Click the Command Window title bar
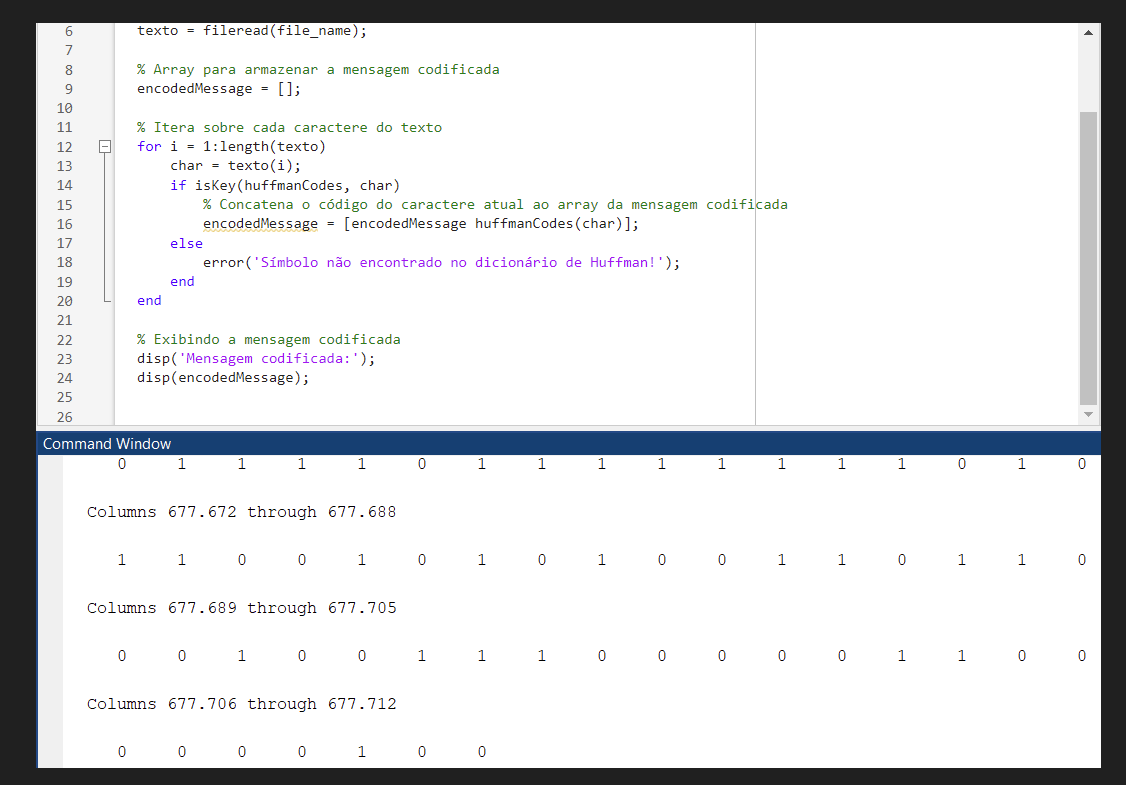 568,443
